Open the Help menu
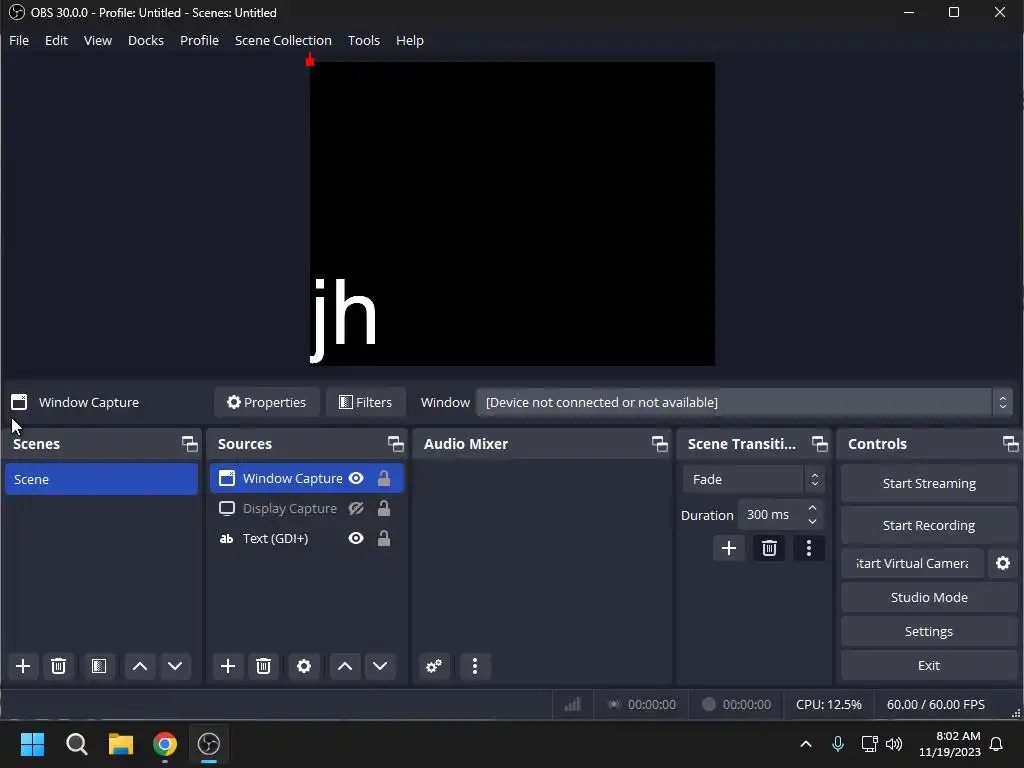 [409, 40]
